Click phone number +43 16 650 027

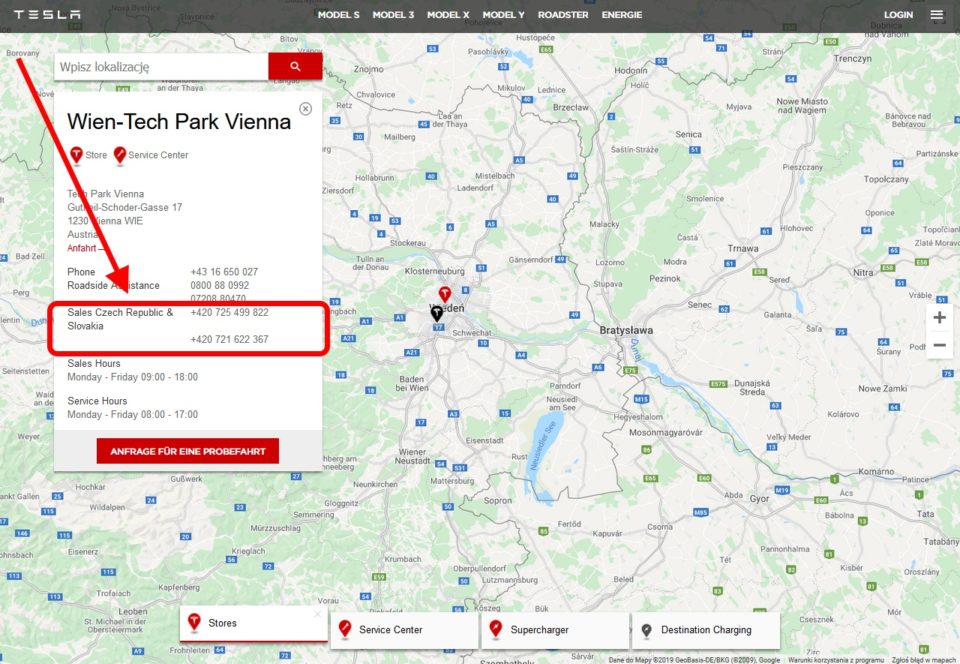224,272
